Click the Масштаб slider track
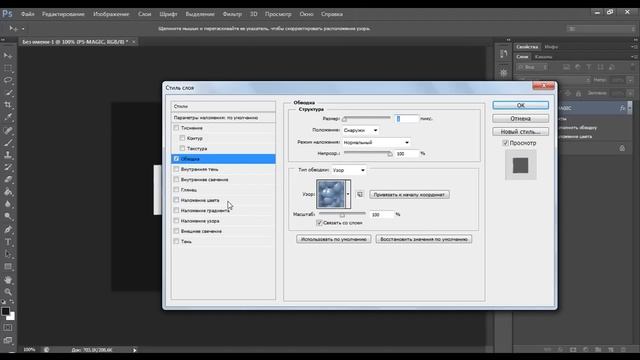 click(x=342, y=213)
